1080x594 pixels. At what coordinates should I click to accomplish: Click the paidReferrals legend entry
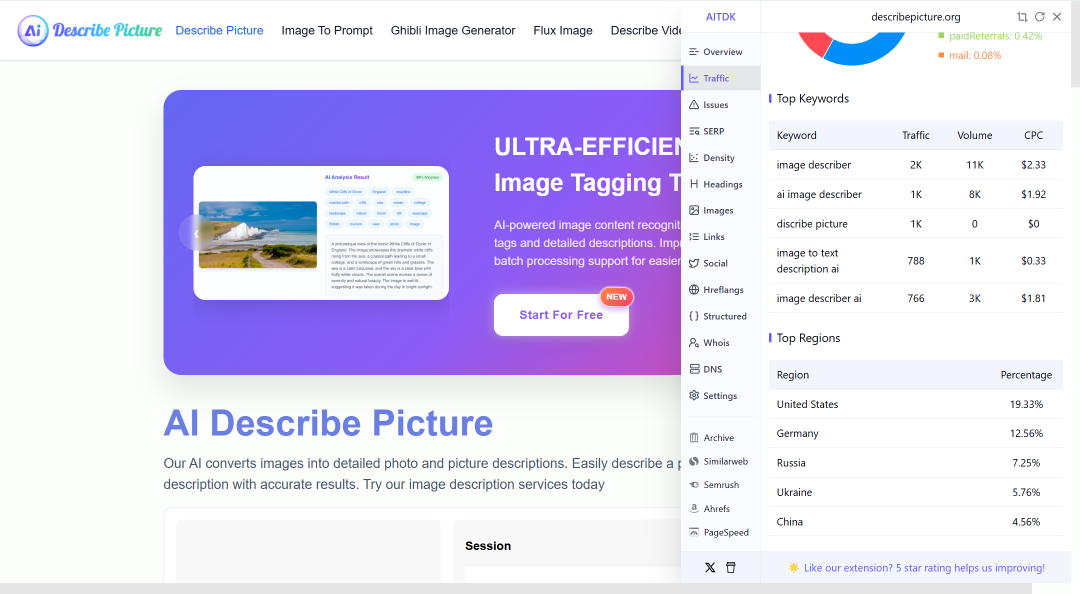pos(990,36)
